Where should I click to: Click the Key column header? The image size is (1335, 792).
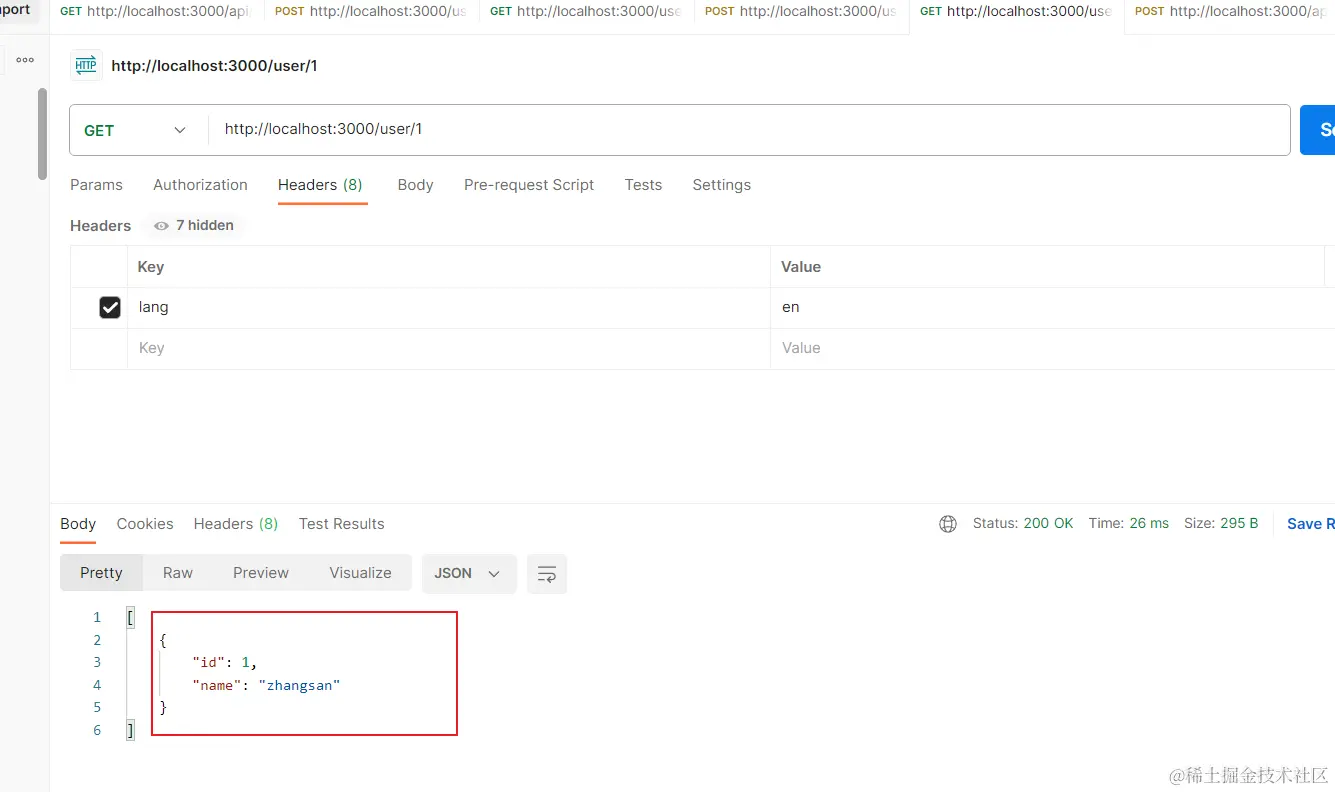pyautogui.click(x=449, y=267)
